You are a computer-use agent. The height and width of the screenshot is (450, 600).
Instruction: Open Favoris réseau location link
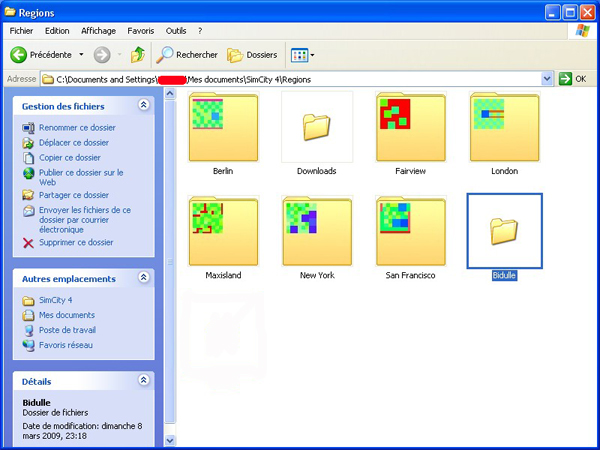click(x=66, y=345)
